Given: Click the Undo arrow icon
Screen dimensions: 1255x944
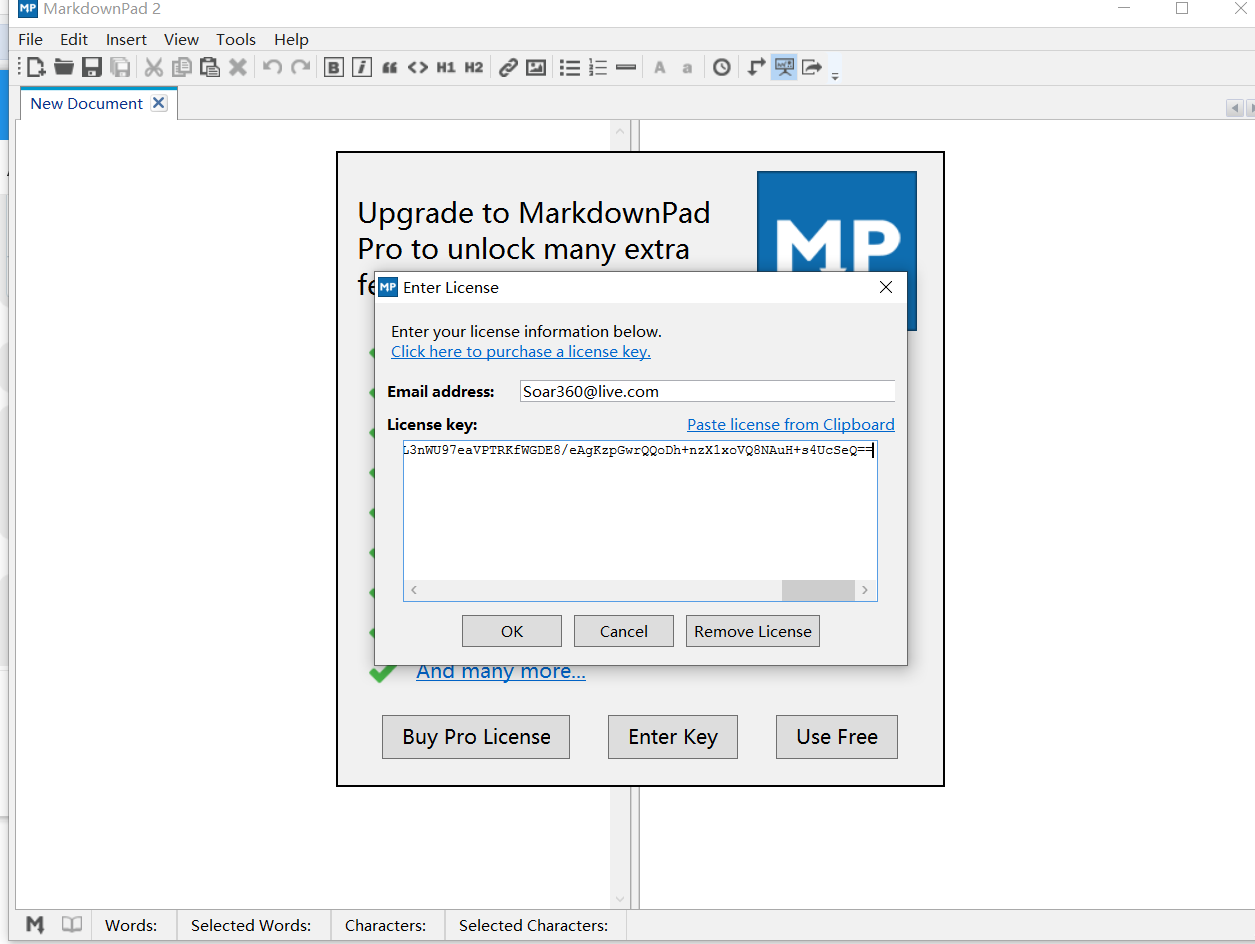Looking at the screenshot, I should tap(272, 67).
